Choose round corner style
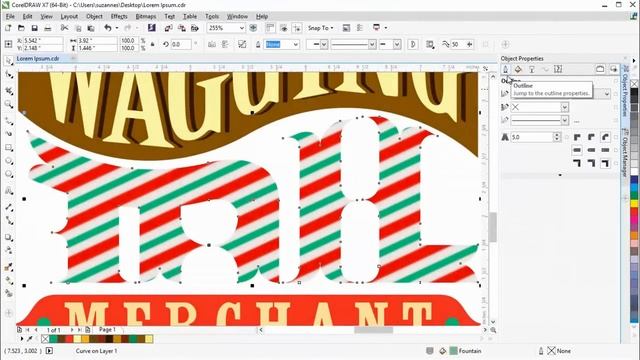 click(591, 137)
